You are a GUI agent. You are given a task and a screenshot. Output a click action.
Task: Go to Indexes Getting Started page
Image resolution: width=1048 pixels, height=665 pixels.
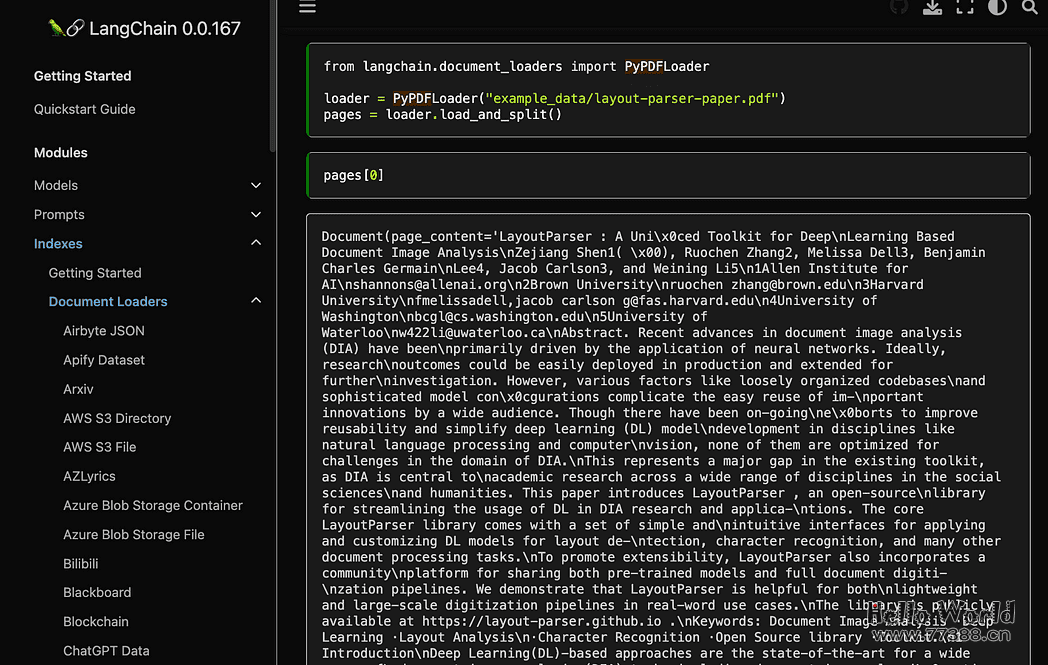[95, 272]
